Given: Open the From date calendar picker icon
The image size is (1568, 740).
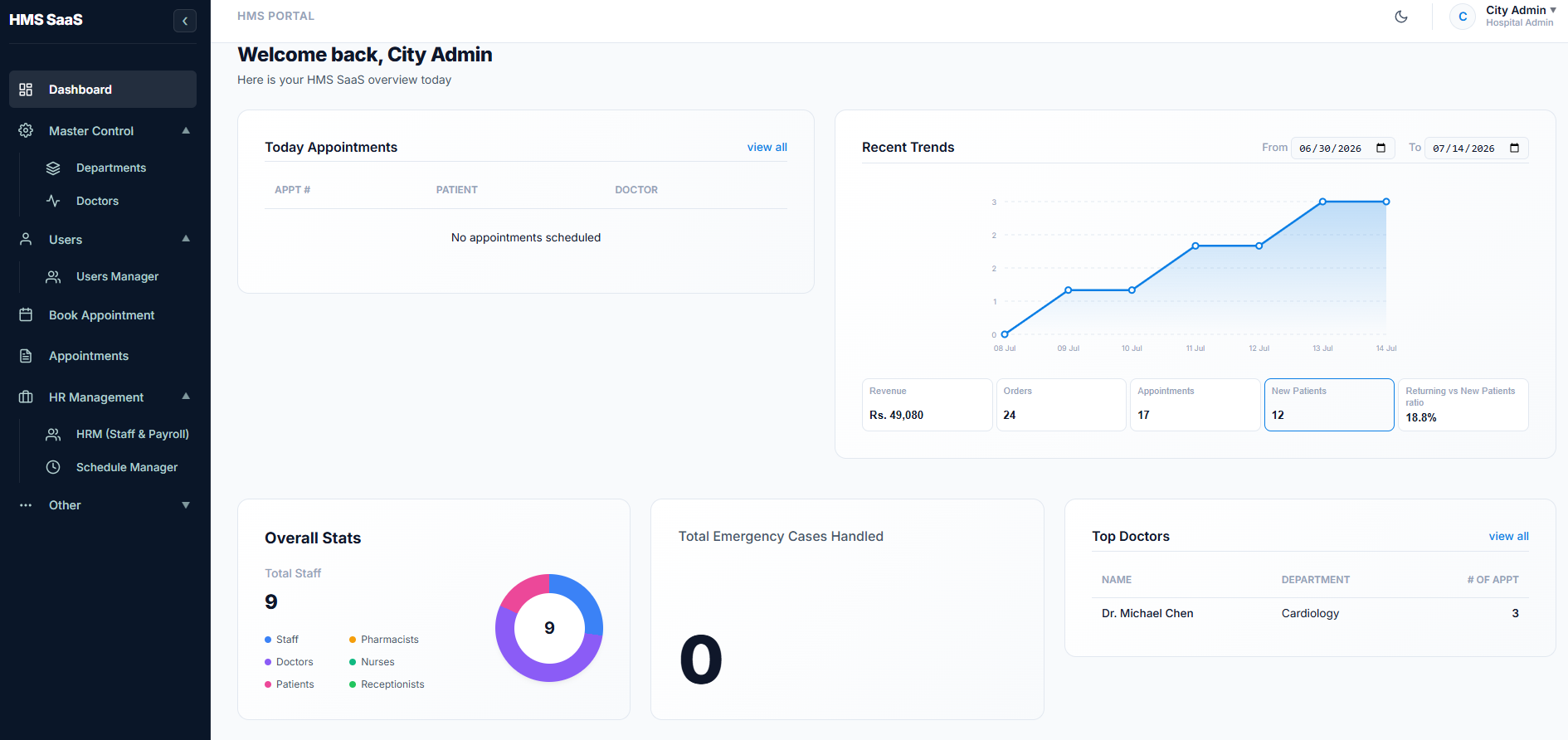Looking at the screenshot, I should pos(1381,148).
